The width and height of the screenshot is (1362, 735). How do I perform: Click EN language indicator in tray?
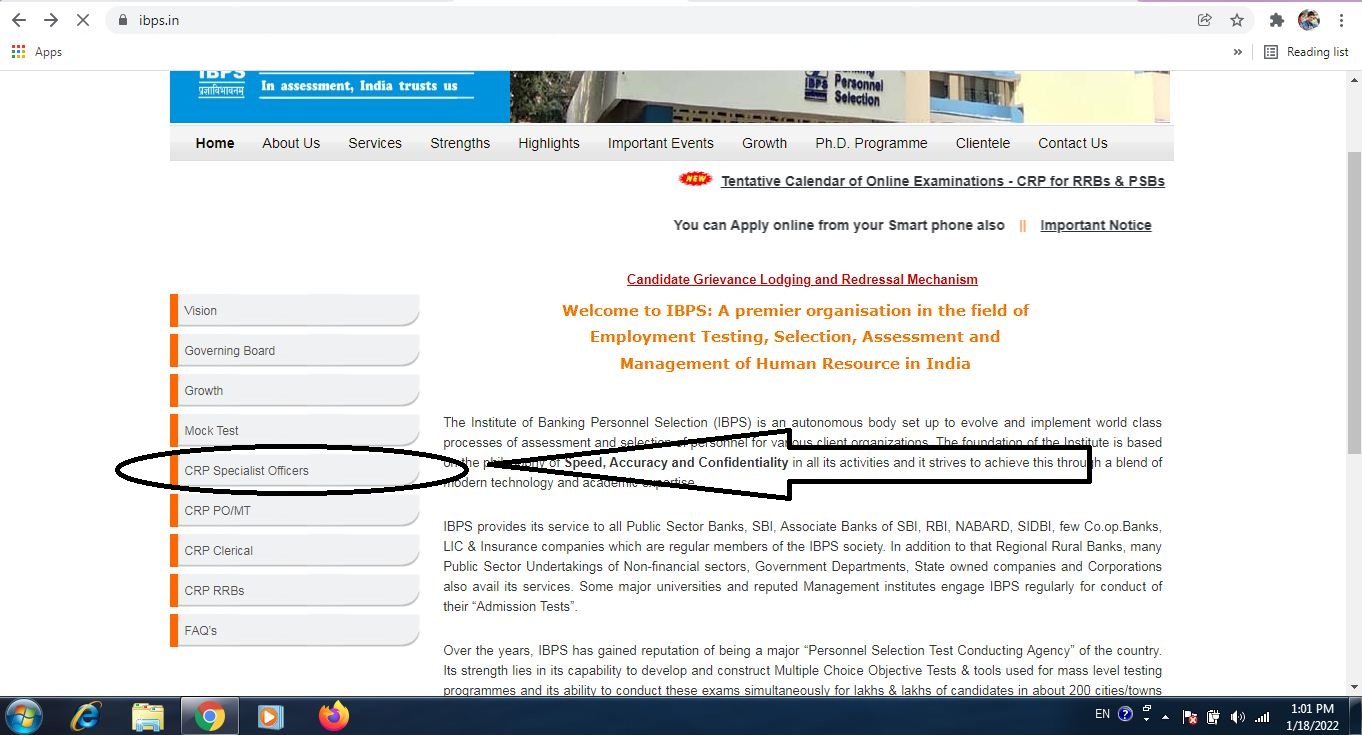pyautogui.click(x=1102, y=714)
